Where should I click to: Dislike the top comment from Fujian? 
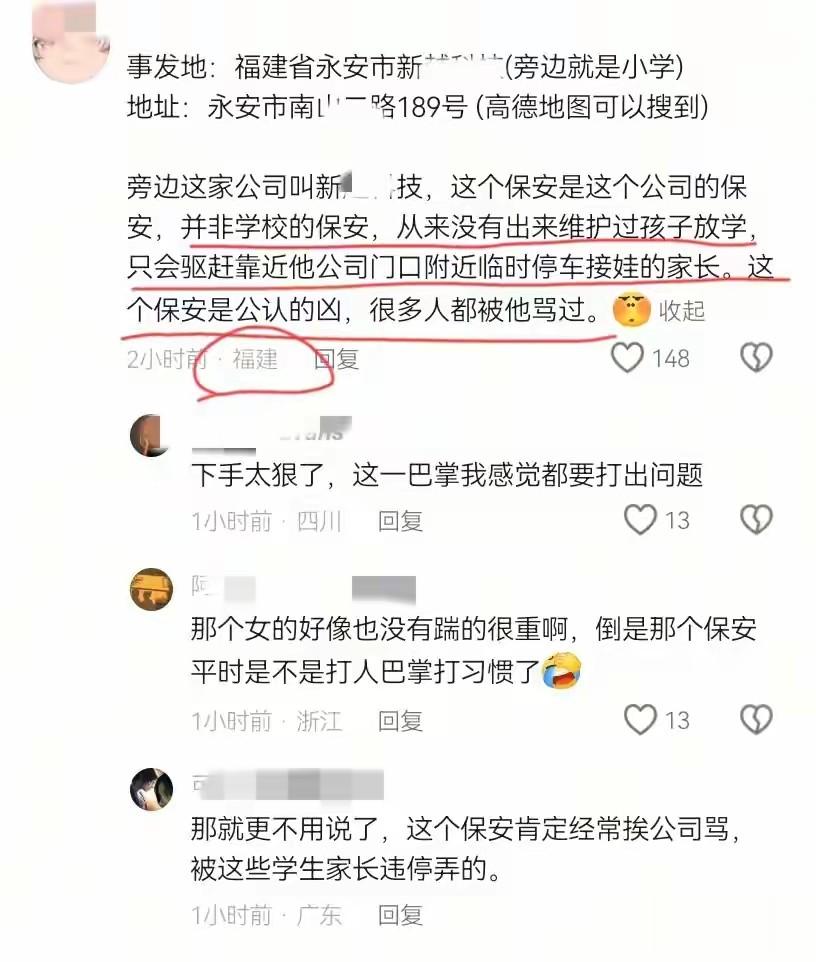click(756, 358)
